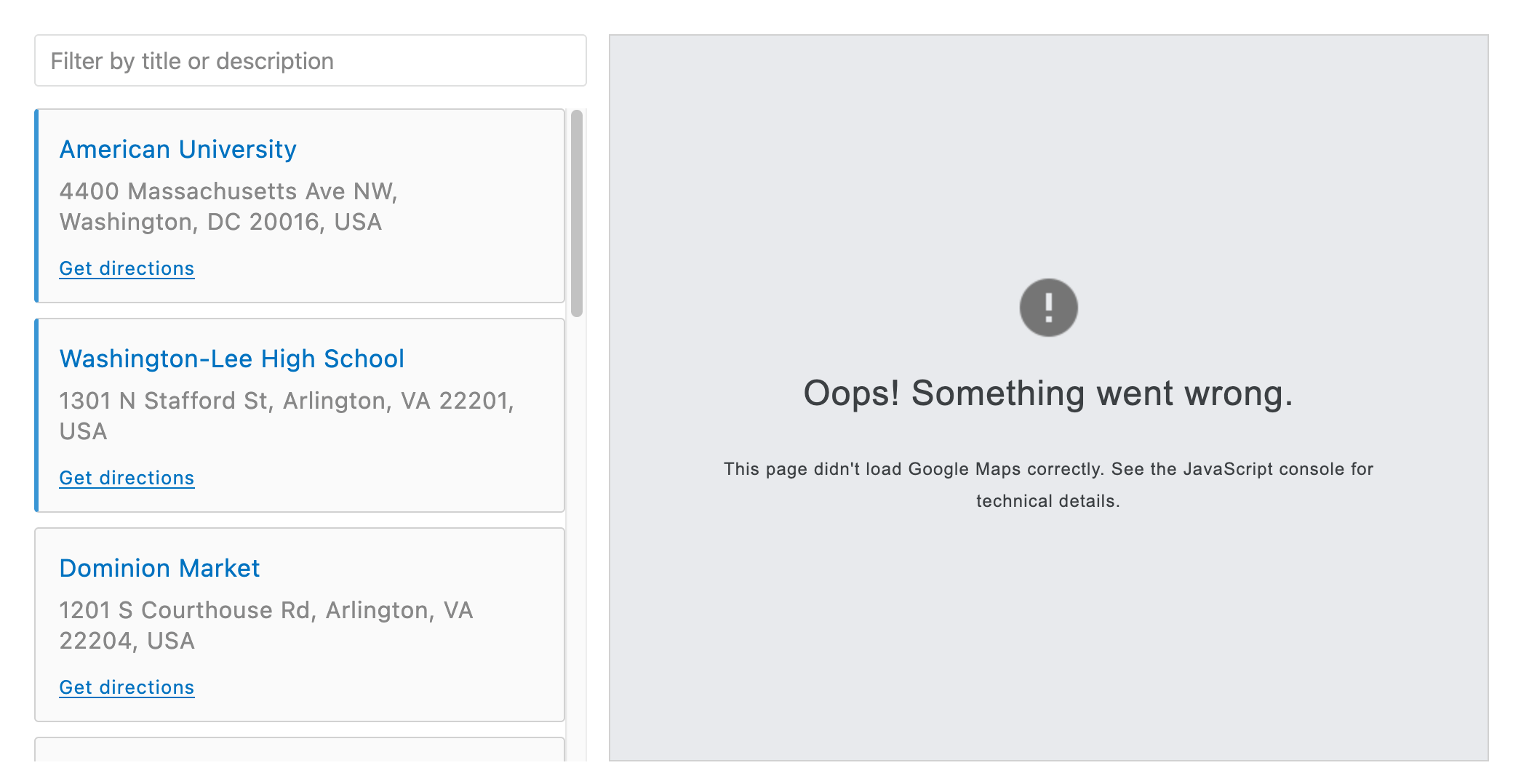Click the Oops Something went wrong heading

point(1047,393)
